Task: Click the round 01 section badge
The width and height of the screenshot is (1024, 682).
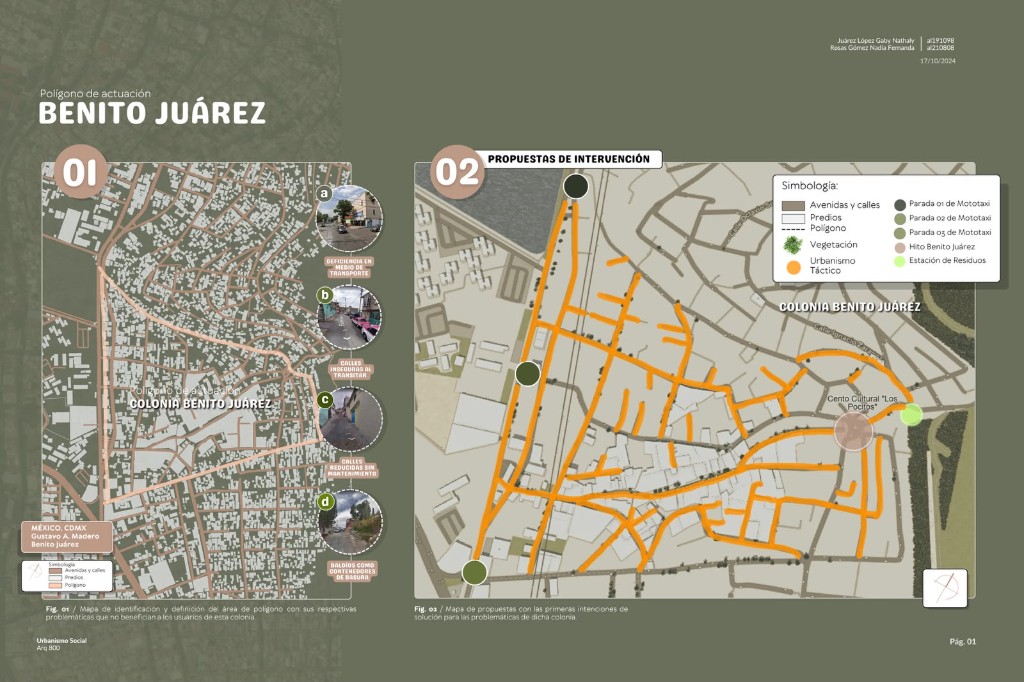Action: [x=80, y=172]
